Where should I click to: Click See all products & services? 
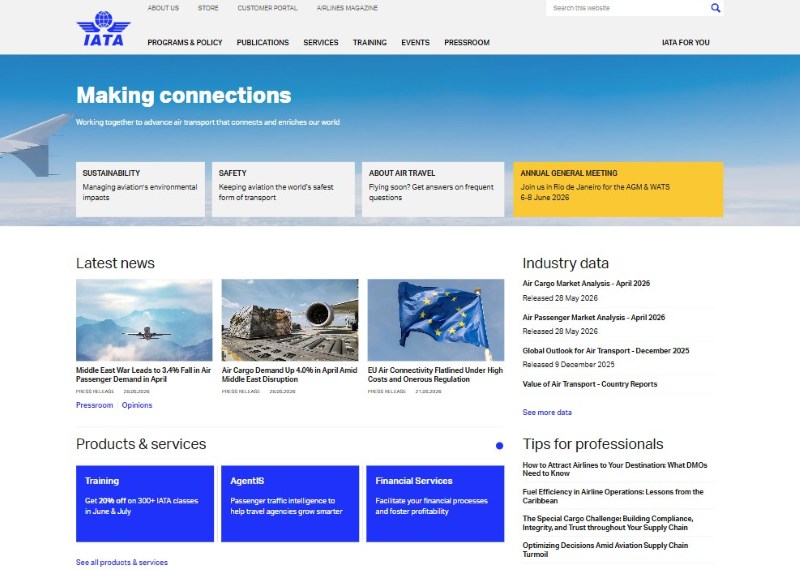[x=122, y=562]
